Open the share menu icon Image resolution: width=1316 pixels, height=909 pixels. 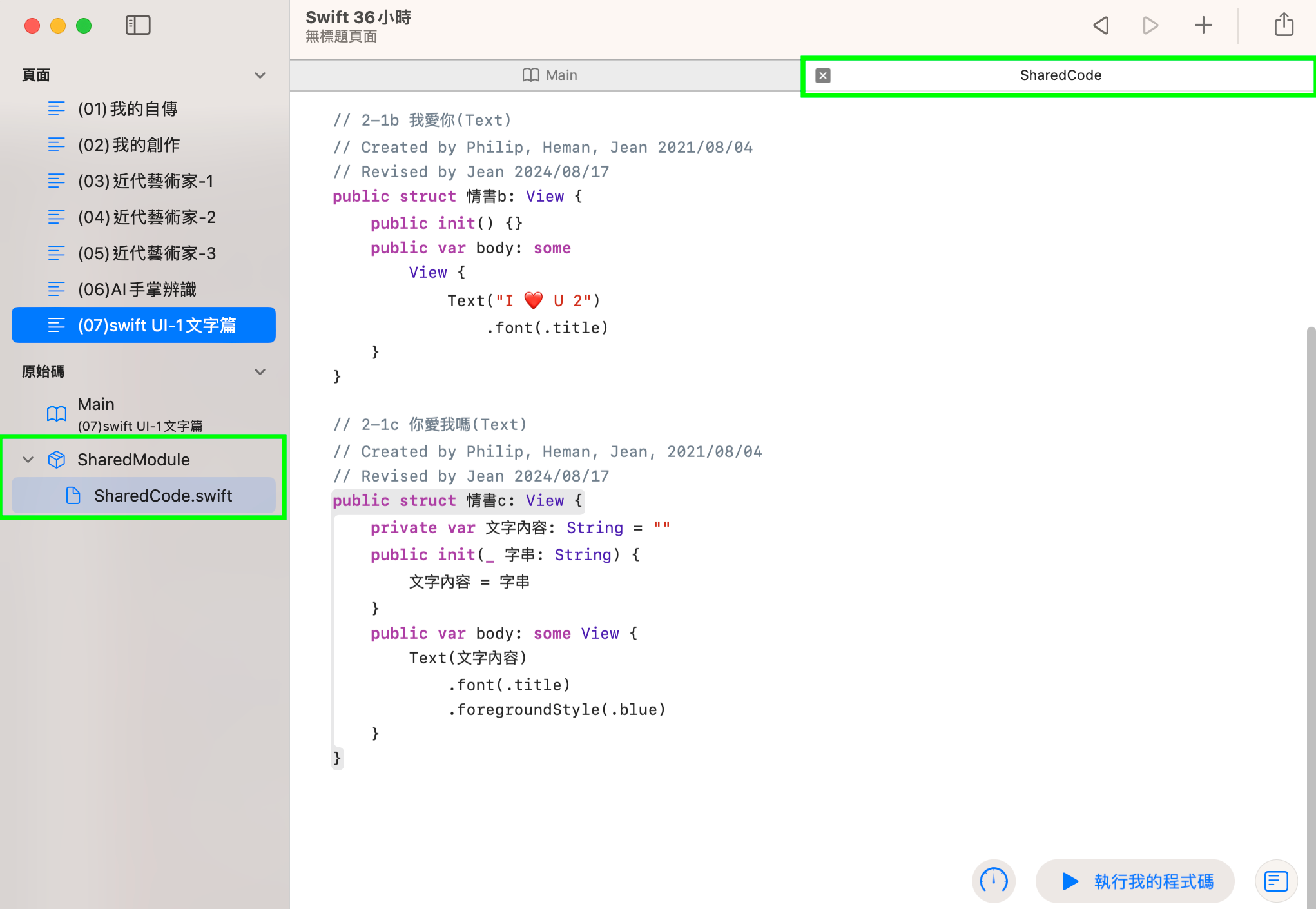pyautogui.click(x=1283, y=26)
